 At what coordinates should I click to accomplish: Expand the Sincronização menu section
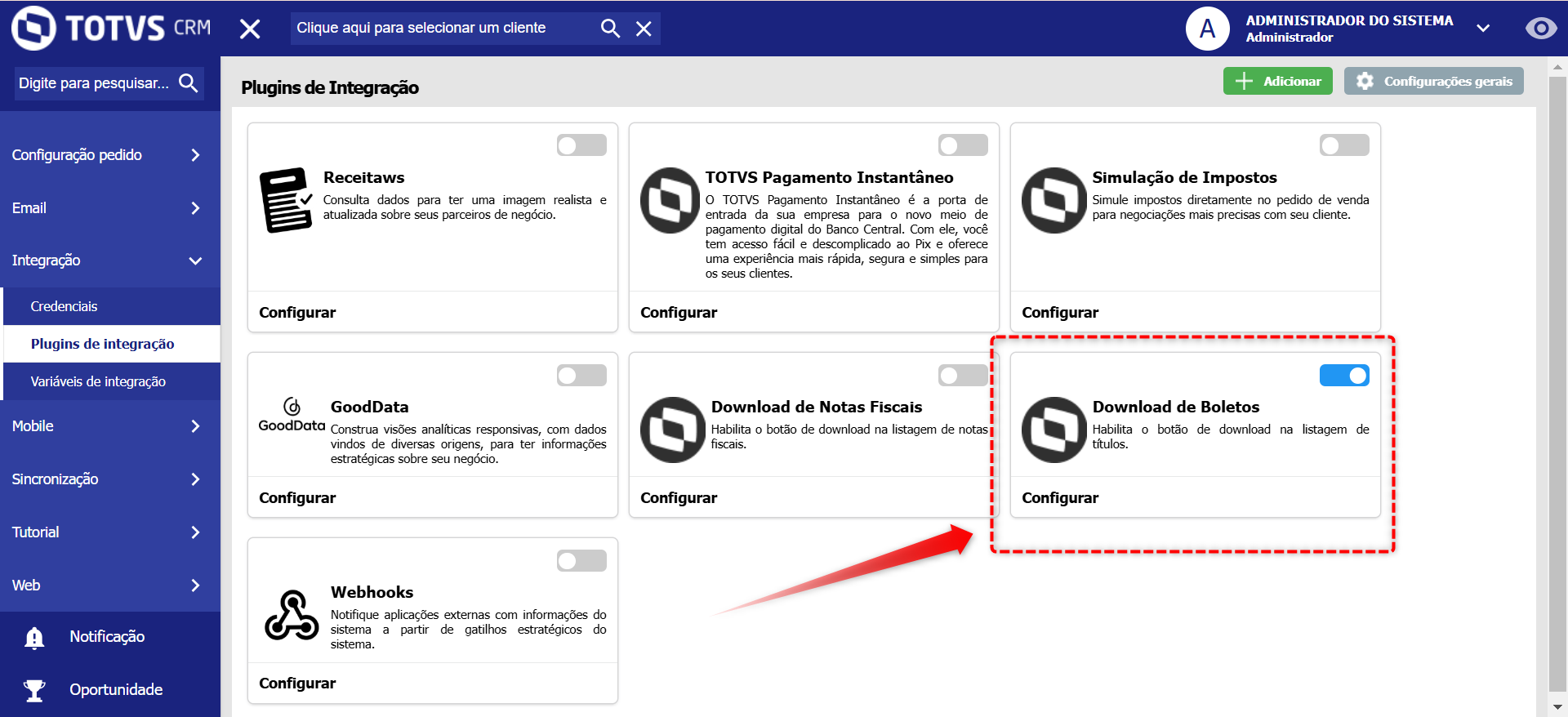pyautogui.click(x=110, y=479)
